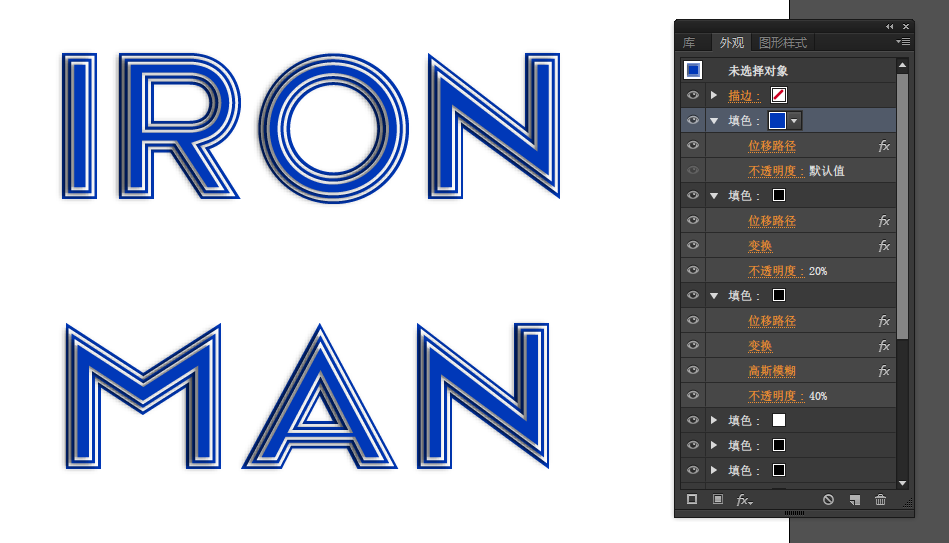Open 不透明度 link showing 20%
Viewport: 949px width, 543px height.
click(x=777, y=271)
